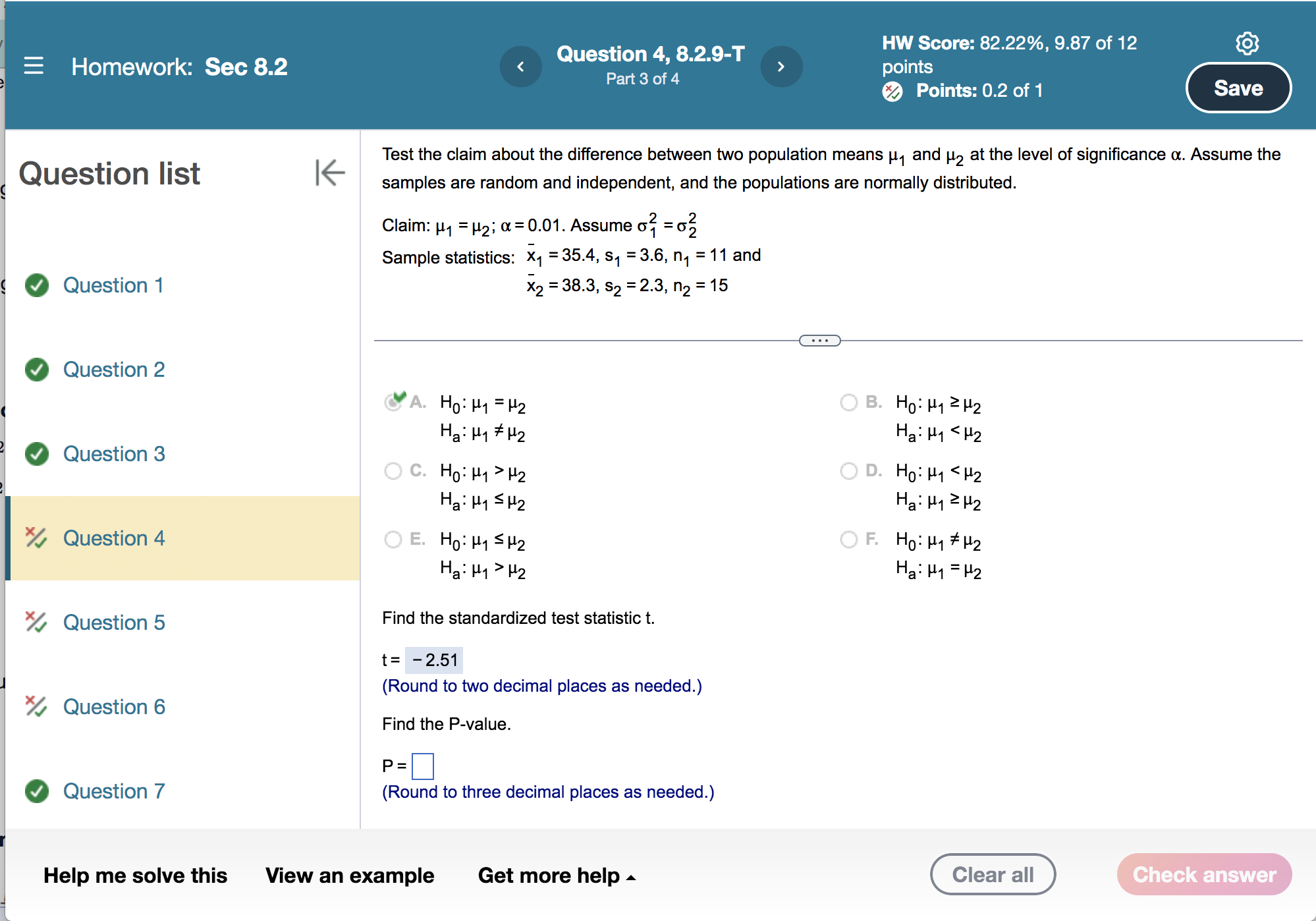Open the hamburger navigation menu

point(34,66)
